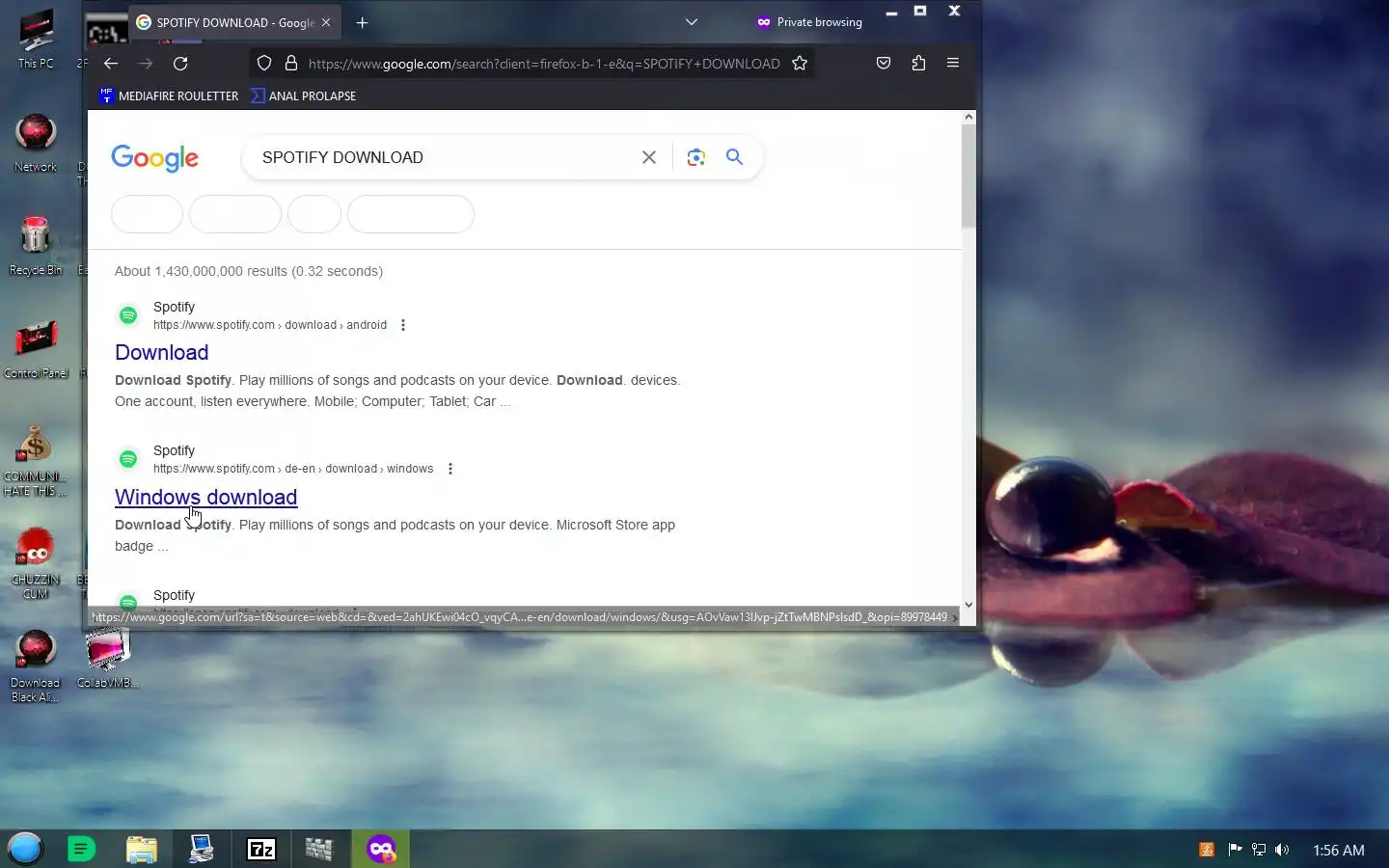The image size is (1389, 868).
Task: Click the vertical scrollbar thumb
Action: tap(968, 176)
